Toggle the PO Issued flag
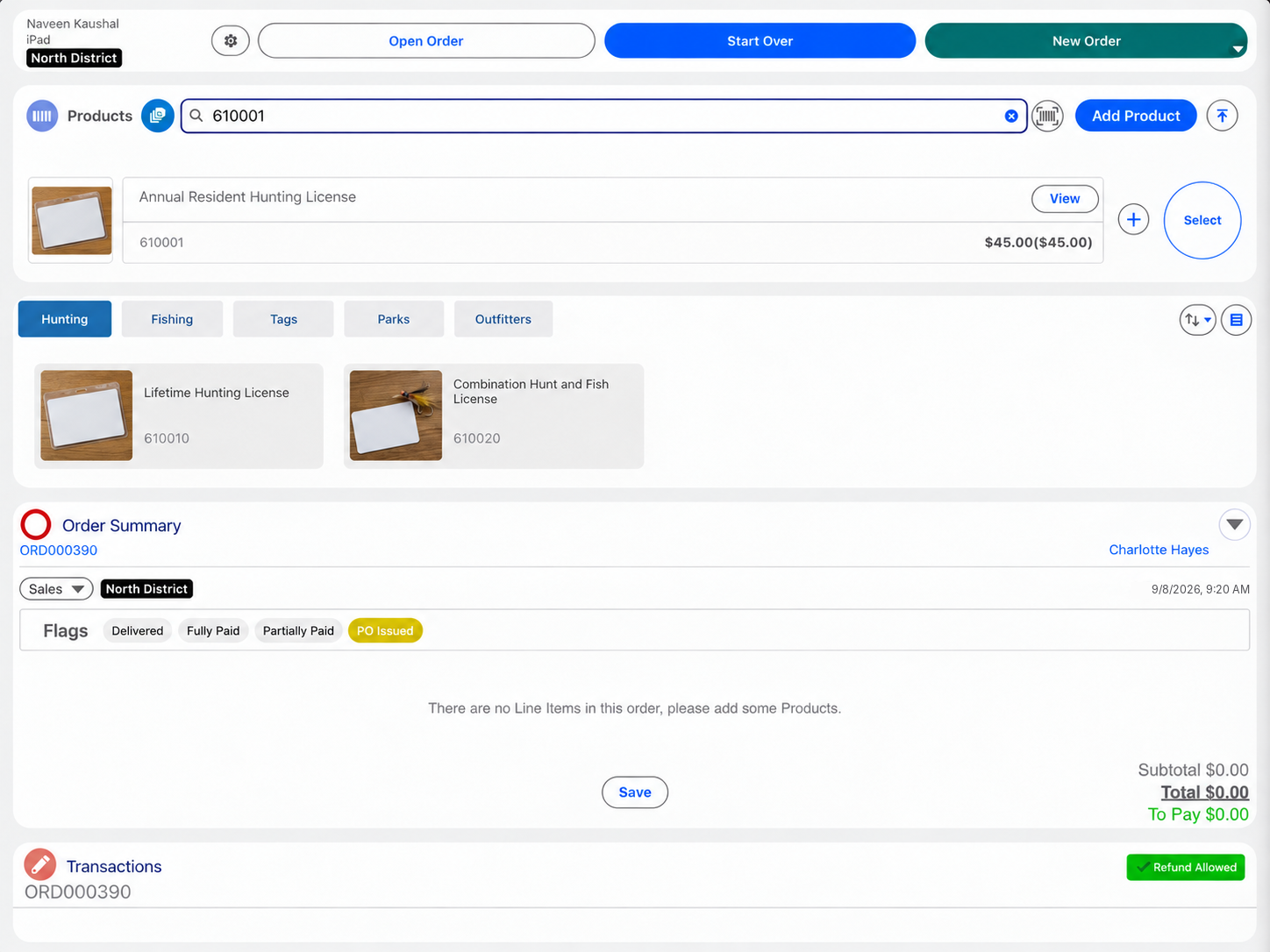The width and height of the screenshot is (1270, 952). [385, 630]
